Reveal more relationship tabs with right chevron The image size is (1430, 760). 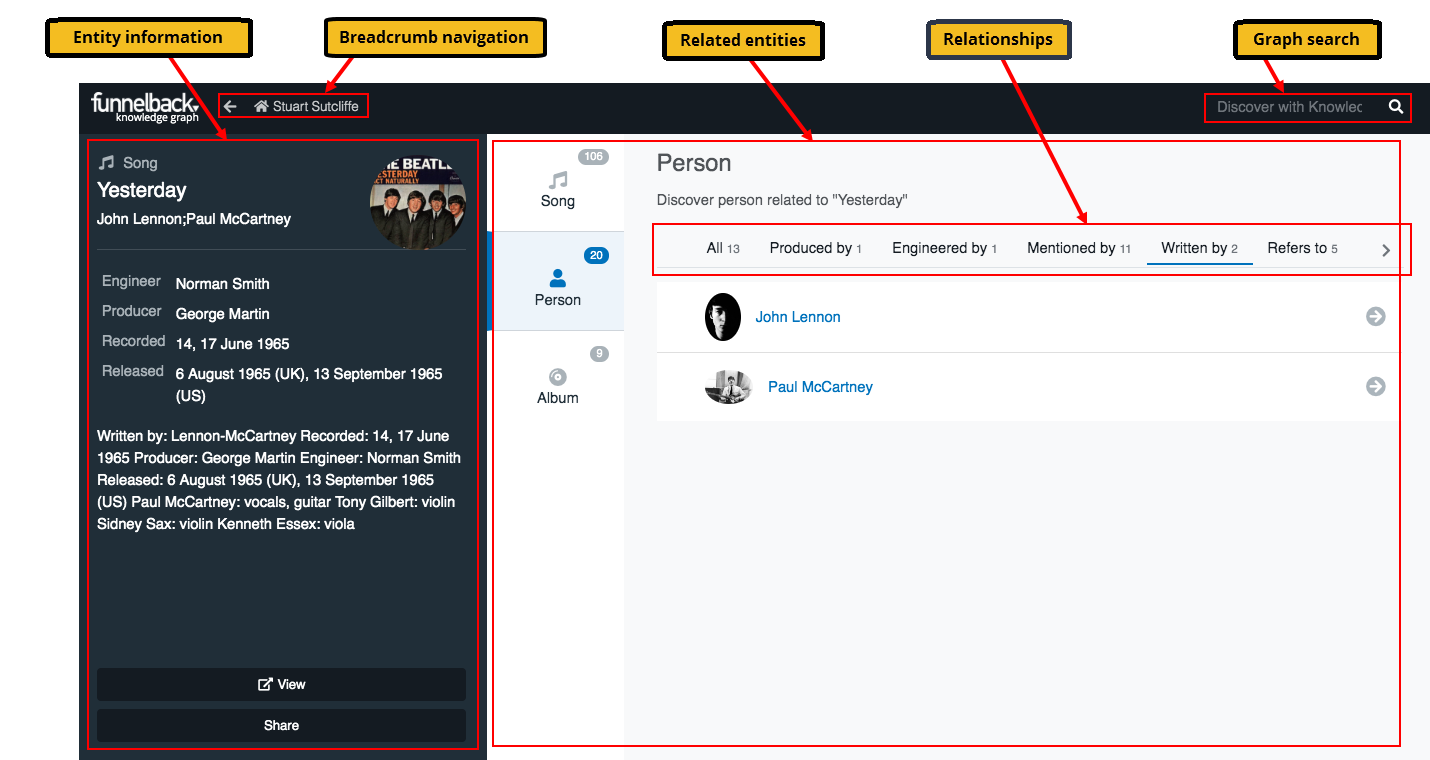[1386, 250]
